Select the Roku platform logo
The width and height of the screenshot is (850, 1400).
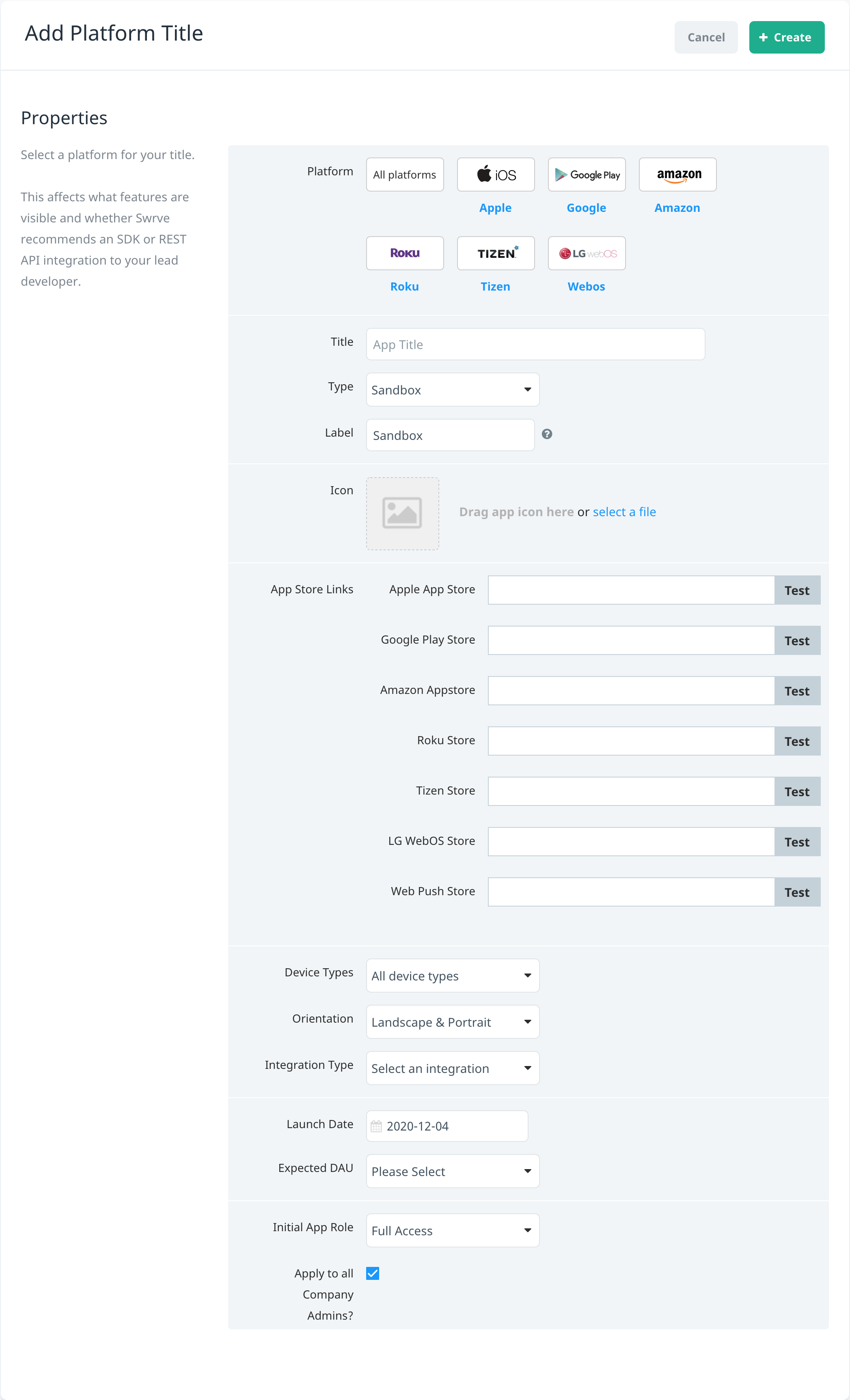405,253
